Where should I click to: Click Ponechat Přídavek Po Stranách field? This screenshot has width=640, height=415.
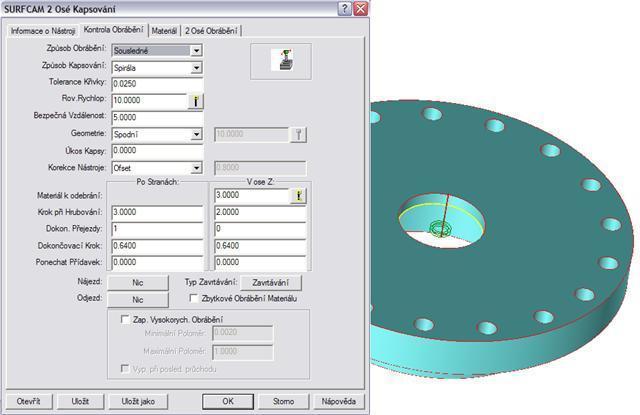pos(158,263)
